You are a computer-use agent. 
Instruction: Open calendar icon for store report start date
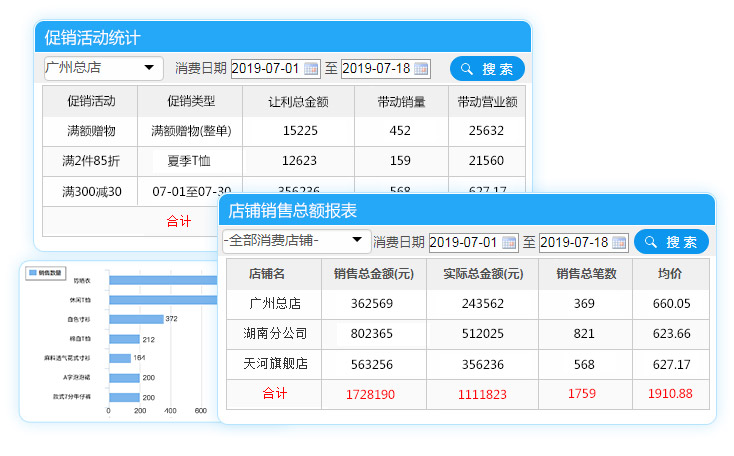click(509, 243)
